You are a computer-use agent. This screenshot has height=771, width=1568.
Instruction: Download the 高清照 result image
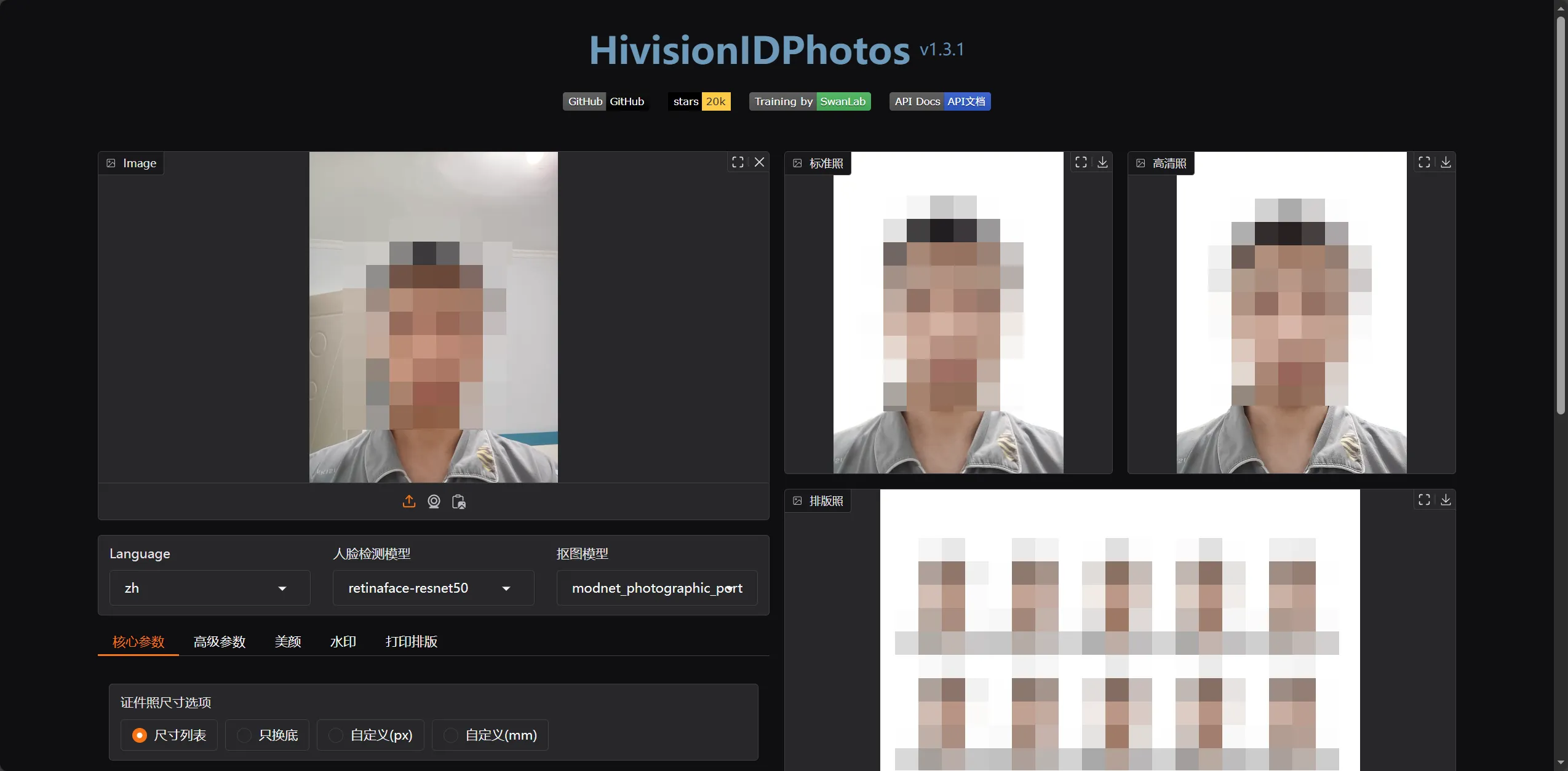pos(1446,162)
